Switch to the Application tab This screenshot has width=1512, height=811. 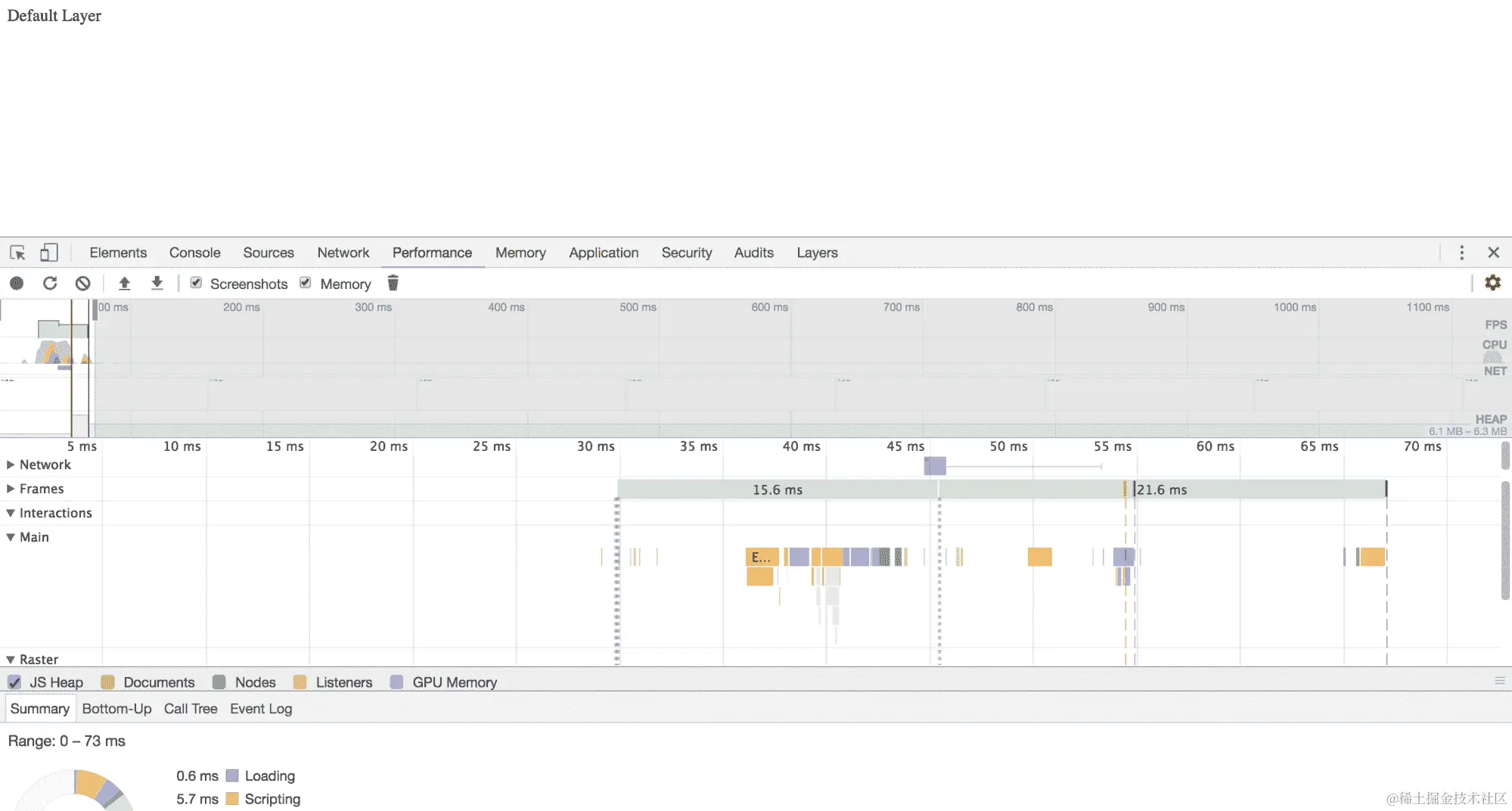pos(604,253)
